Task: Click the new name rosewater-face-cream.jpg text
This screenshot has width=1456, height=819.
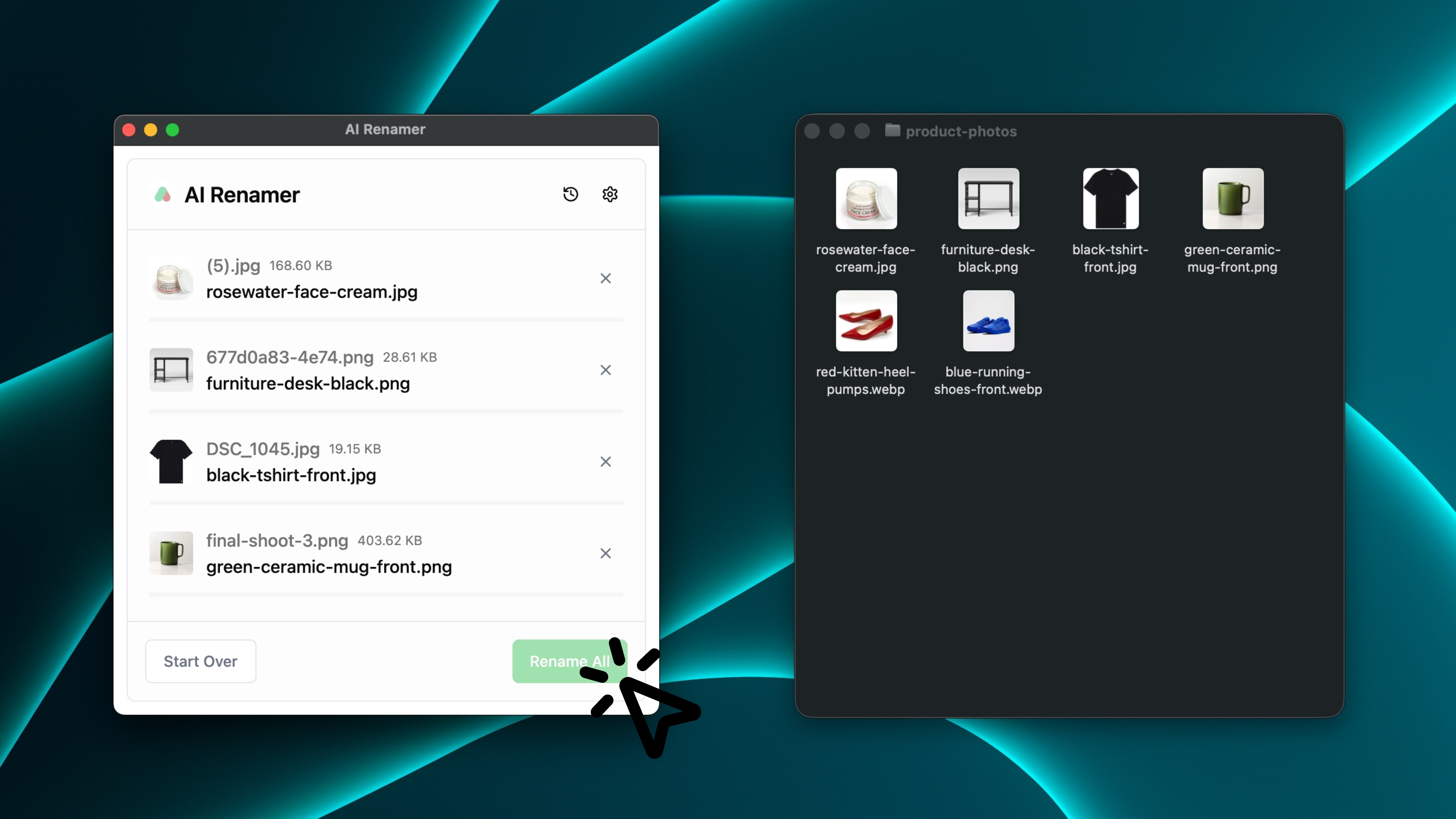Action: click(x=312, y=292)
